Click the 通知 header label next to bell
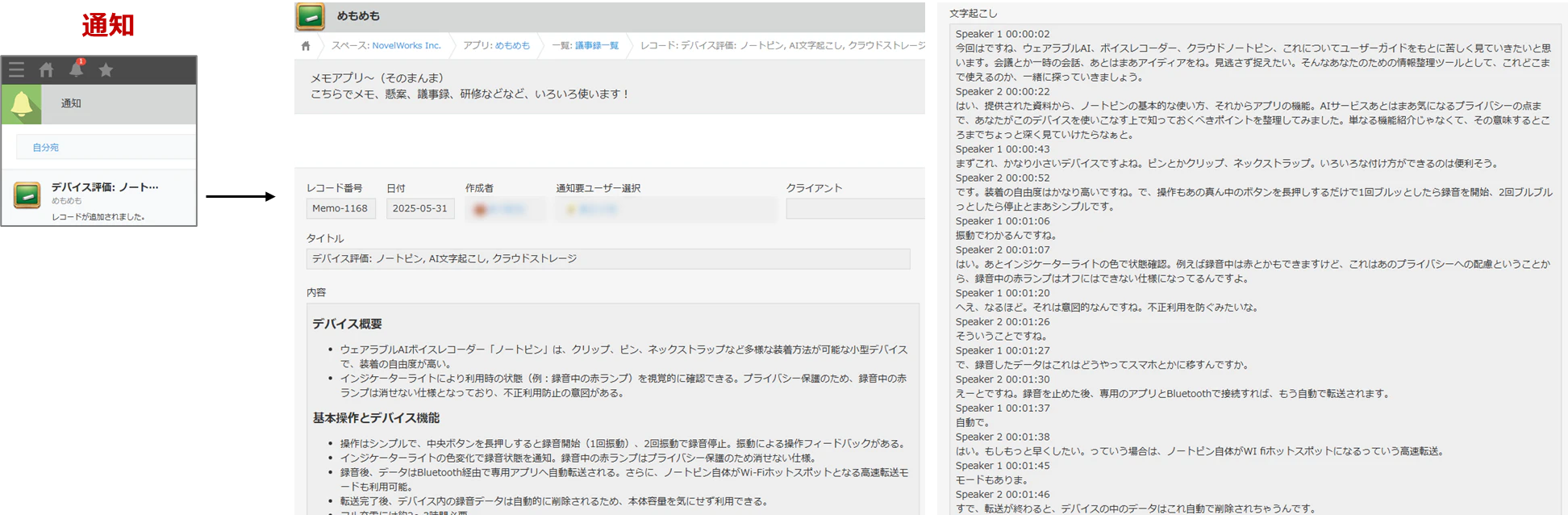This screenshot has width=1568, height=515. click(71, 103)
